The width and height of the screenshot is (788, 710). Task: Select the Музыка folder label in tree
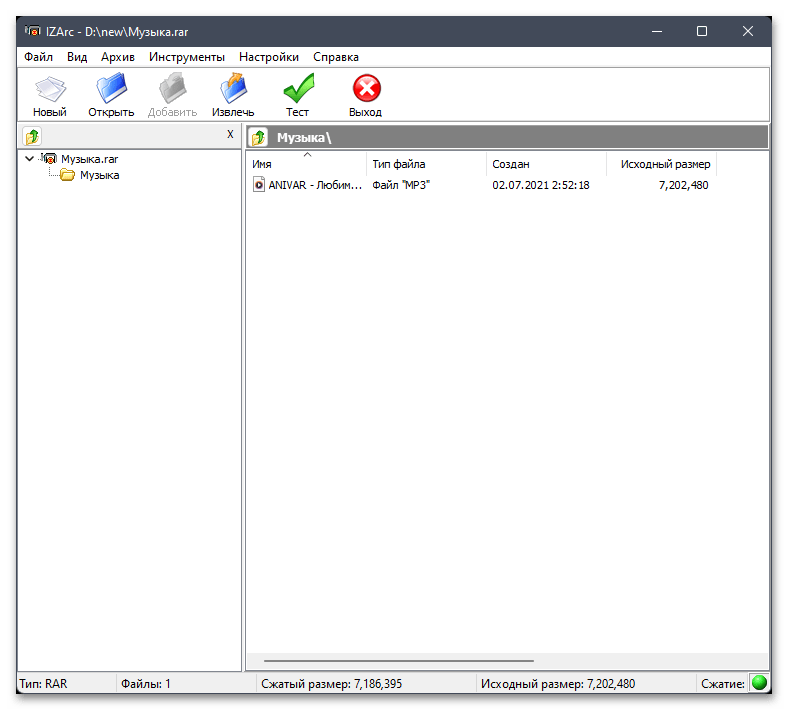100,175
